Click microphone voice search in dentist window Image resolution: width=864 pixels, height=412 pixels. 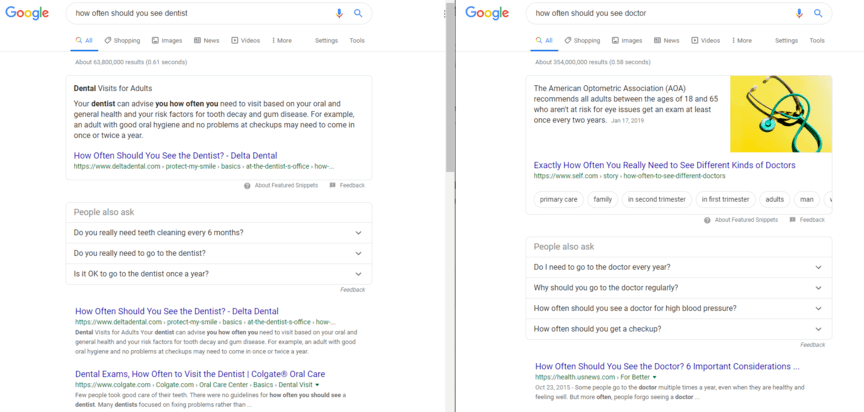point(339,13)
